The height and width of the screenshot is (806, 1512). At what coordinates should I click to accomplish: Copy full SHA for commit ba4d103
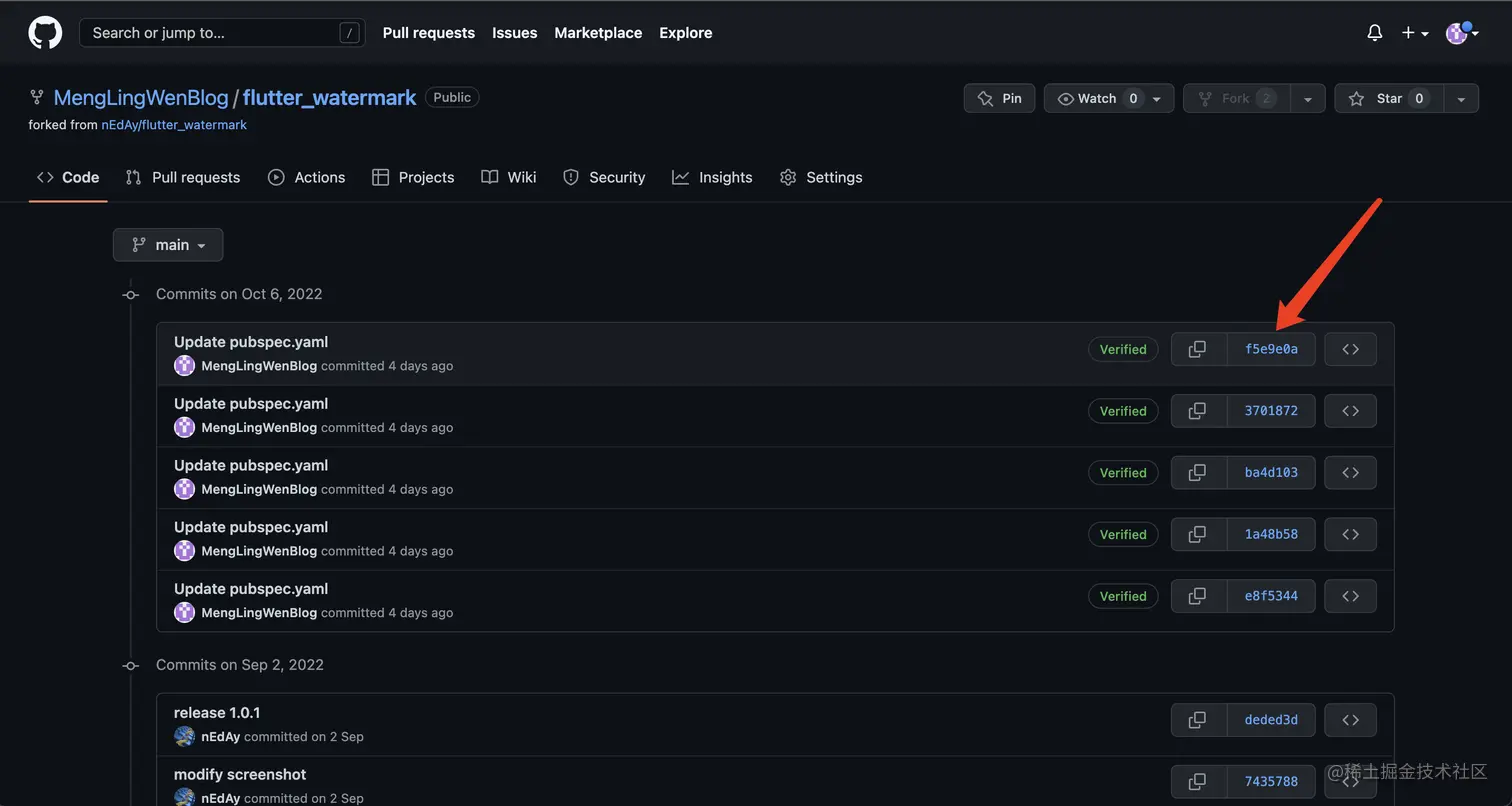[x=1198, y=473]
